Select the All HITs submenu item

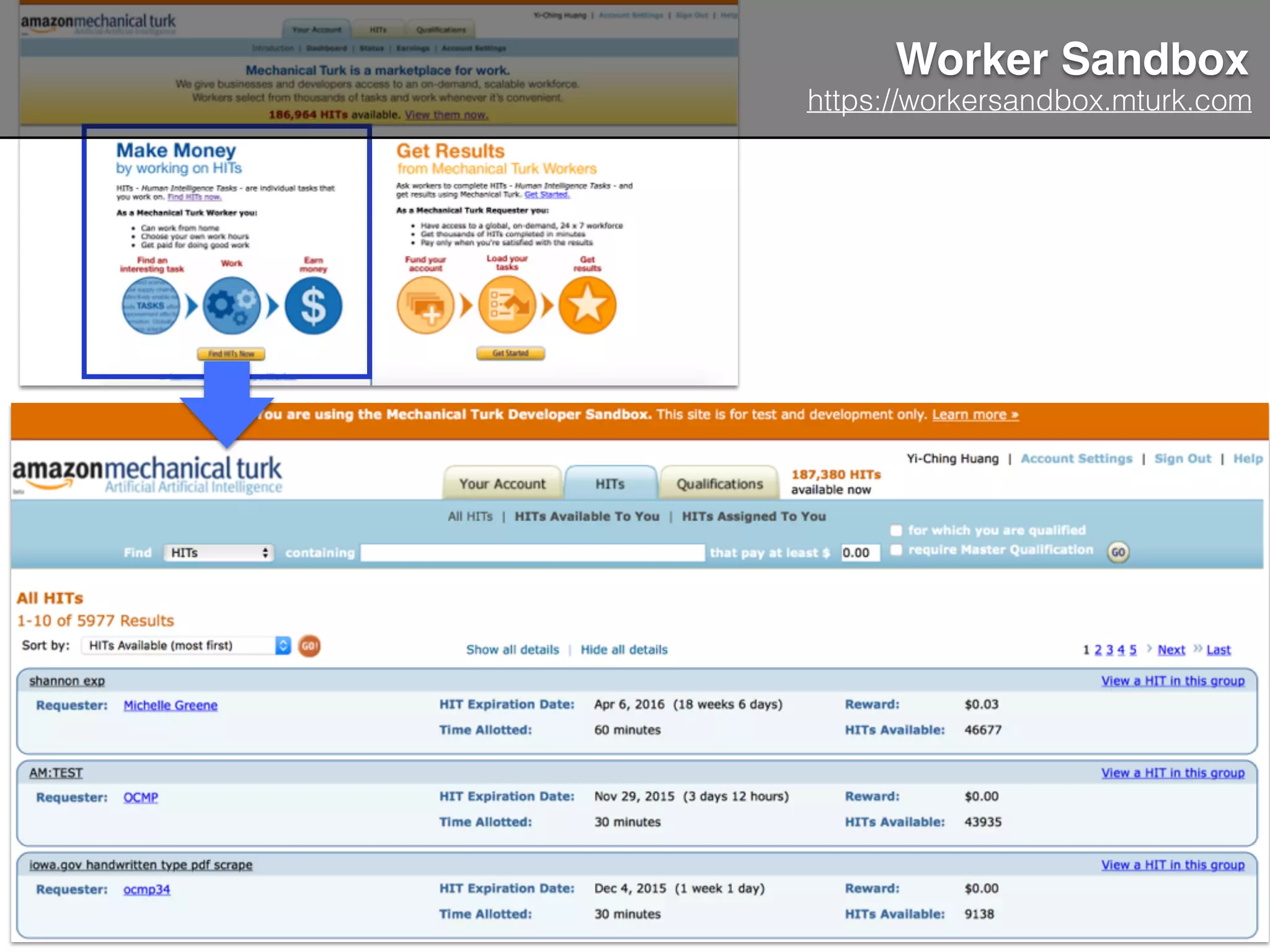tap(470, 516)
